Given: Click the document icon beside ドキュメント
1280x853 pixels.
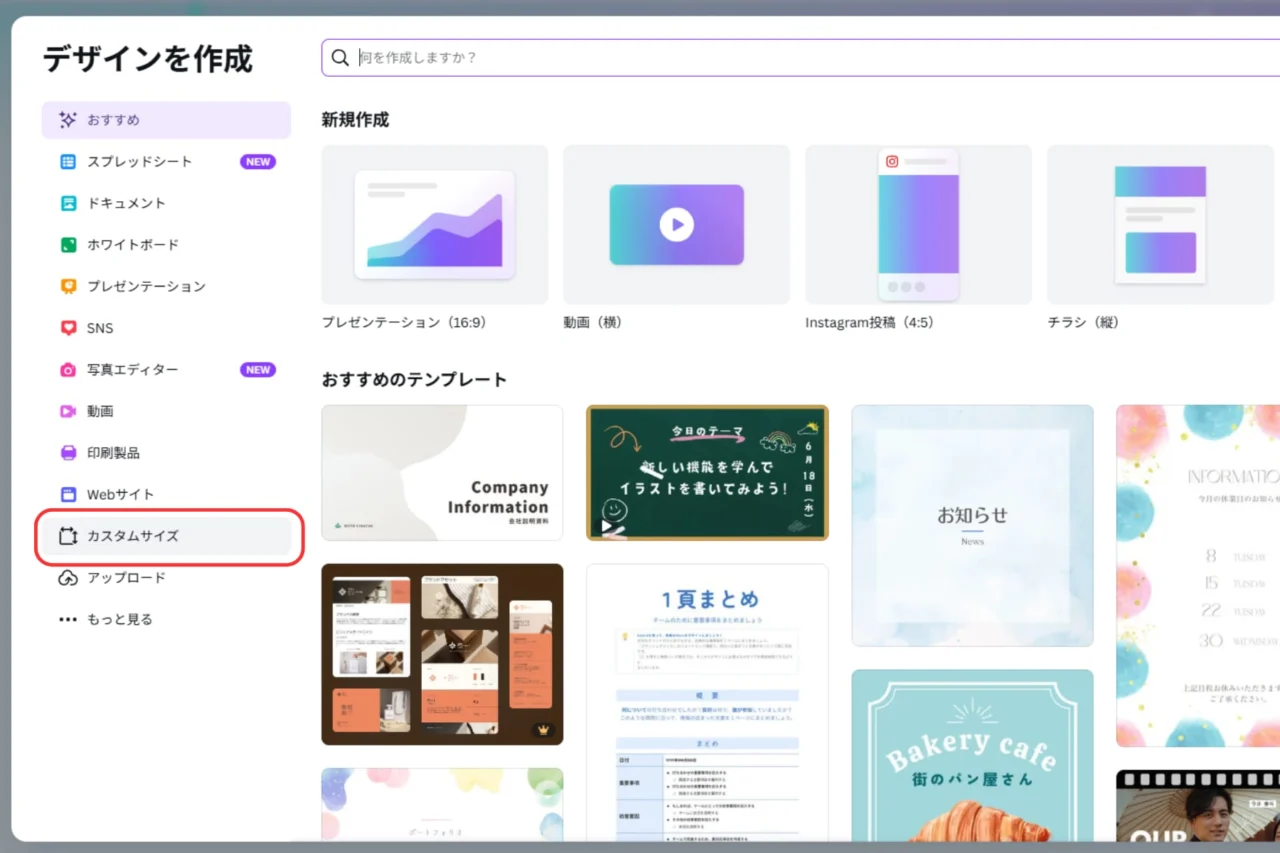Looking at the screenshot, I should pos(68,203).
